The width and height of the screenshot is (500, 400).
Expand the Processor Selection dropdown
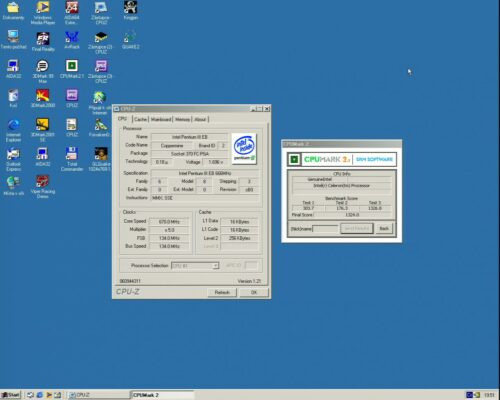point(216,266)
